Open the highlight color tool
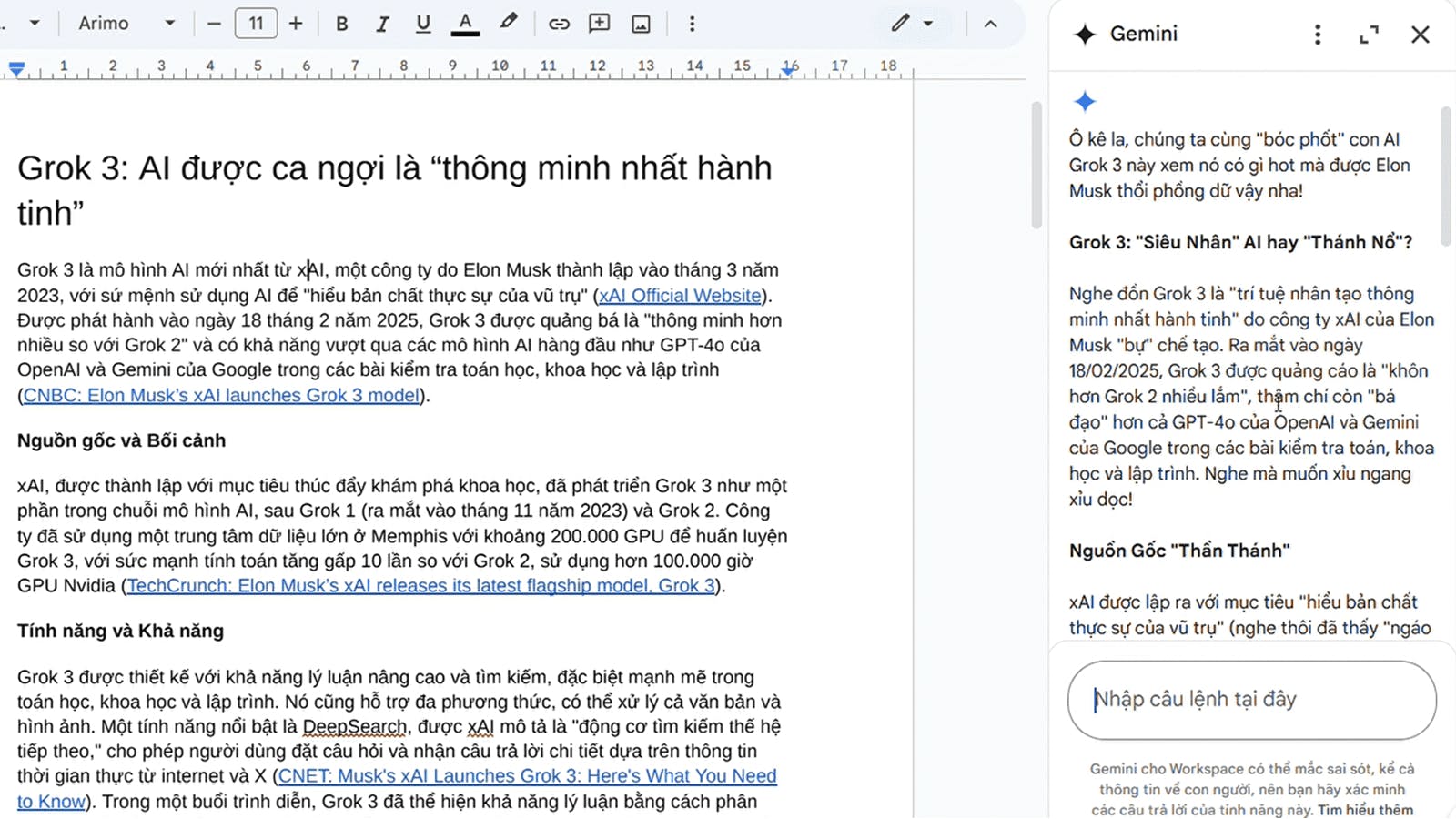This screenshot has height=819, width=1456. pyautogui.click(x=509, y=23)
